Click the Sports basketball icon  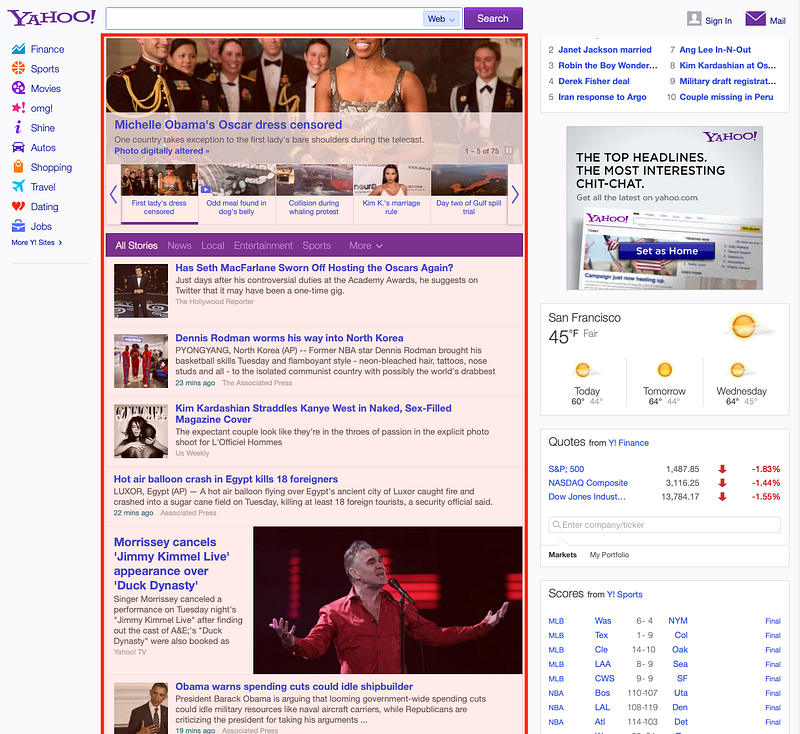tap(18, 68)
